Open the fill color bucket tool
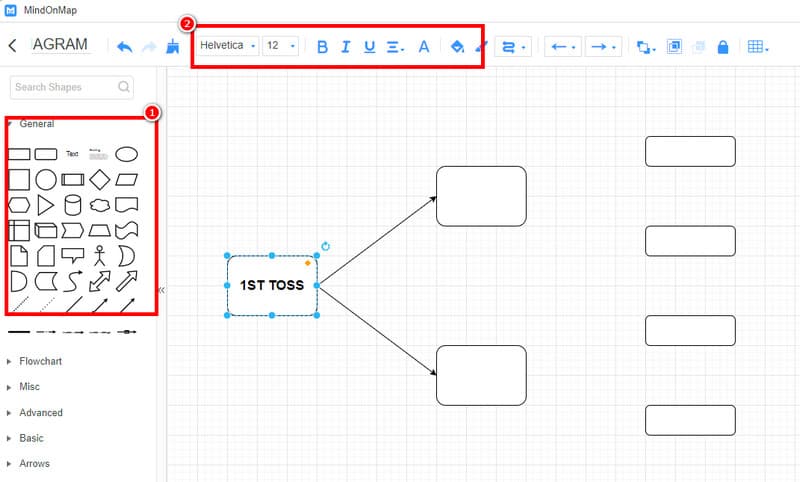 coord(457,47)
